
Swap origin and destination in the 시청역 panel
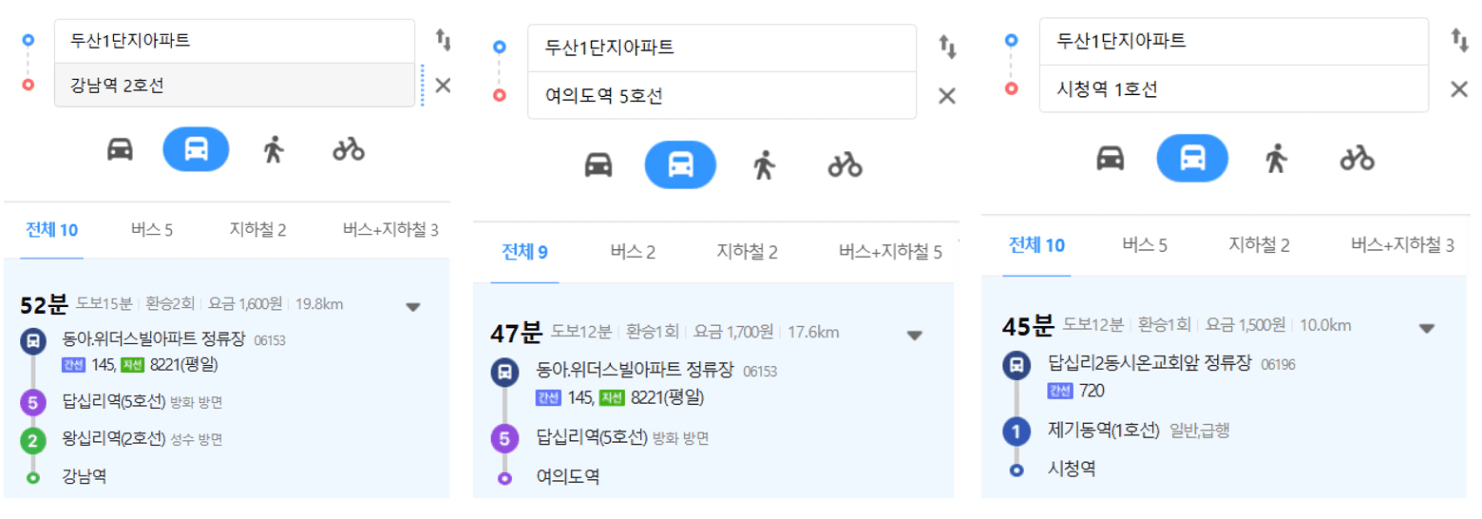pyautogui.click(x=1459, y=40)
